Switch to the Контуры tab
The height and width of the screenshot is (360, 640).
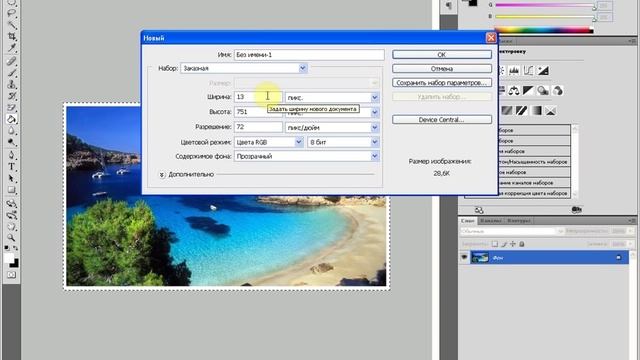[518, 220]
